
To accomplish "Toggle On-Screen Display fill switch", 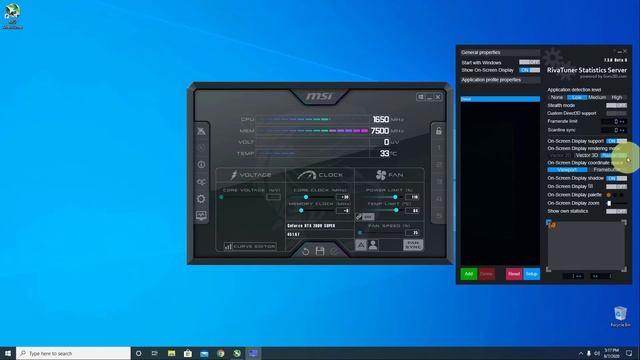I will pos(616,187).
